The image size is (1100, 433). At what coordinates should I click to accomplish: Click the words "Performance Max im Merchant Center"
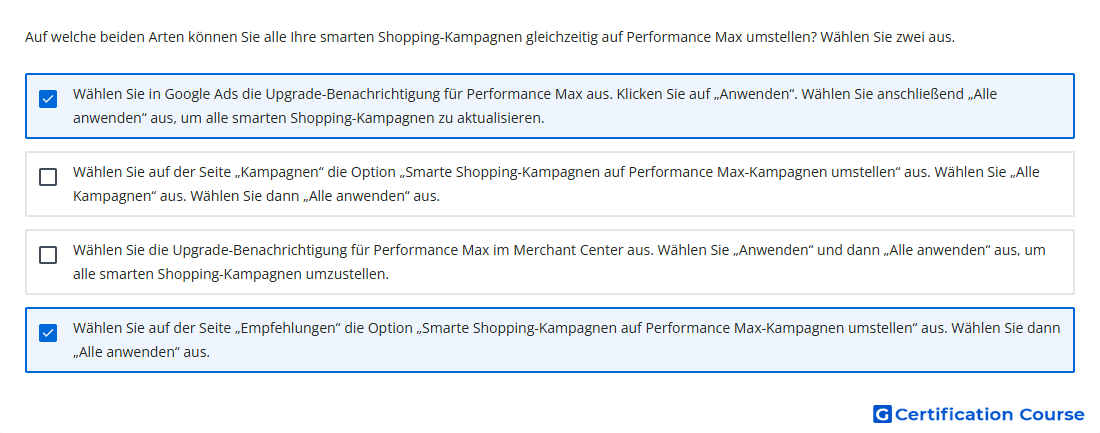point(503,250)
